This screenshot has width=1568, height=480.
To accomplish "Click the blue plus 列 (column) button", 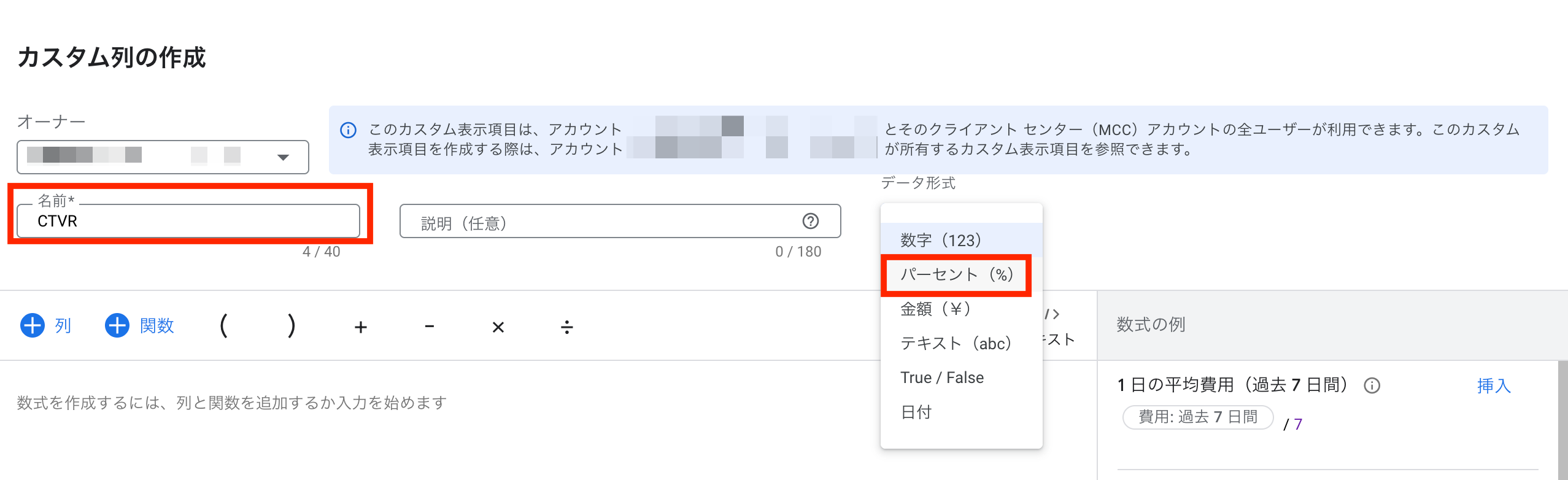I will click(x=46, y=325).
